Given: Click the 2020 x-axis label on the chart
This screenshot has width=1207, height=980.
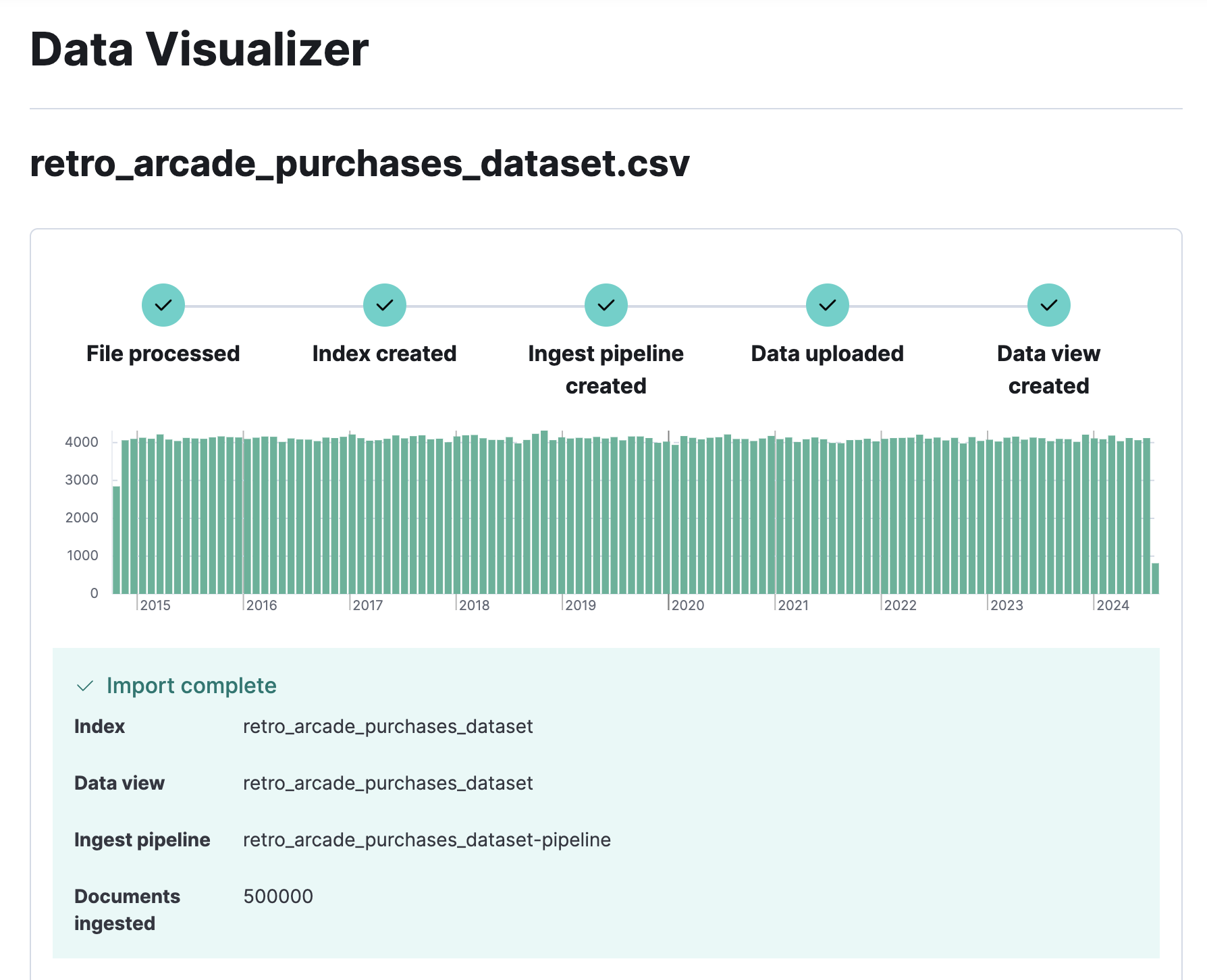Looking at the screenshot, I should point(688,605).
